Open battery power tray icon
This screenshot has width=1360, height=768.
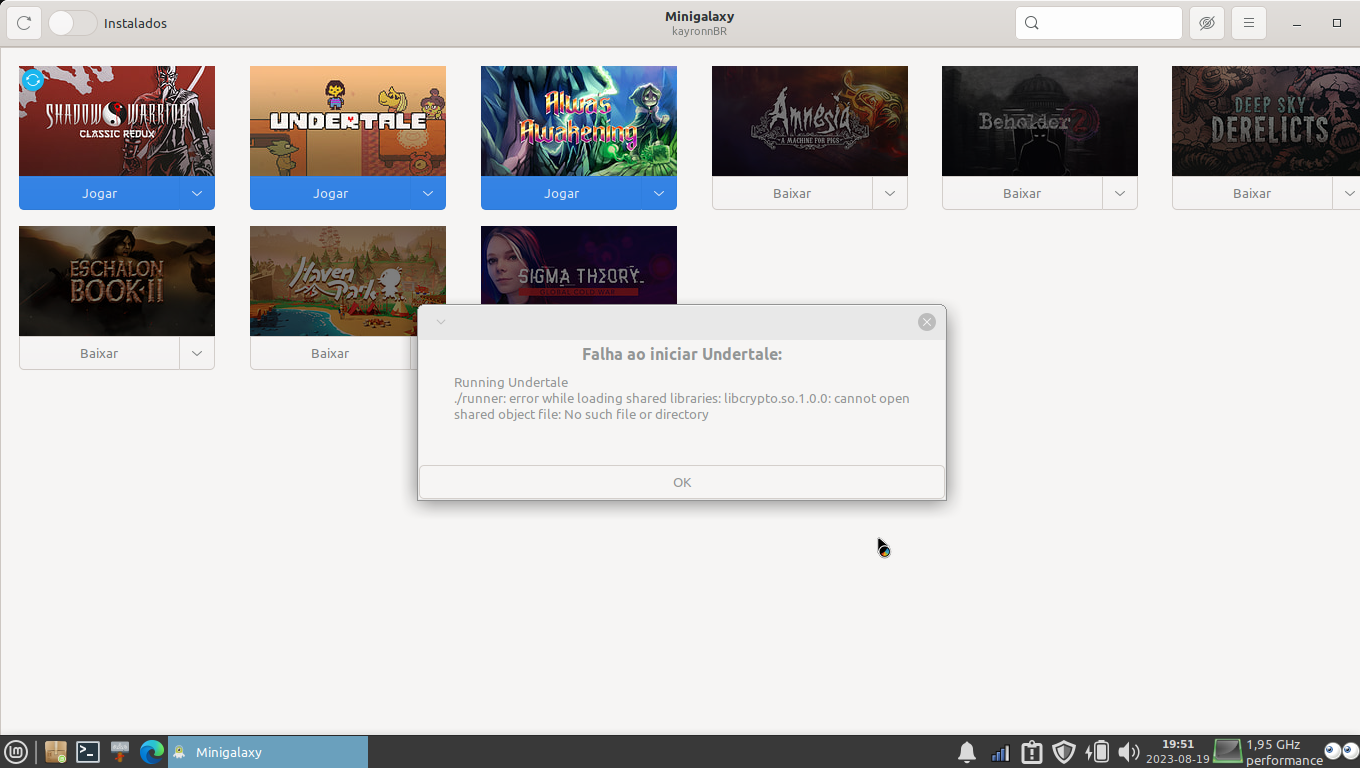(x=1097, y=752)
